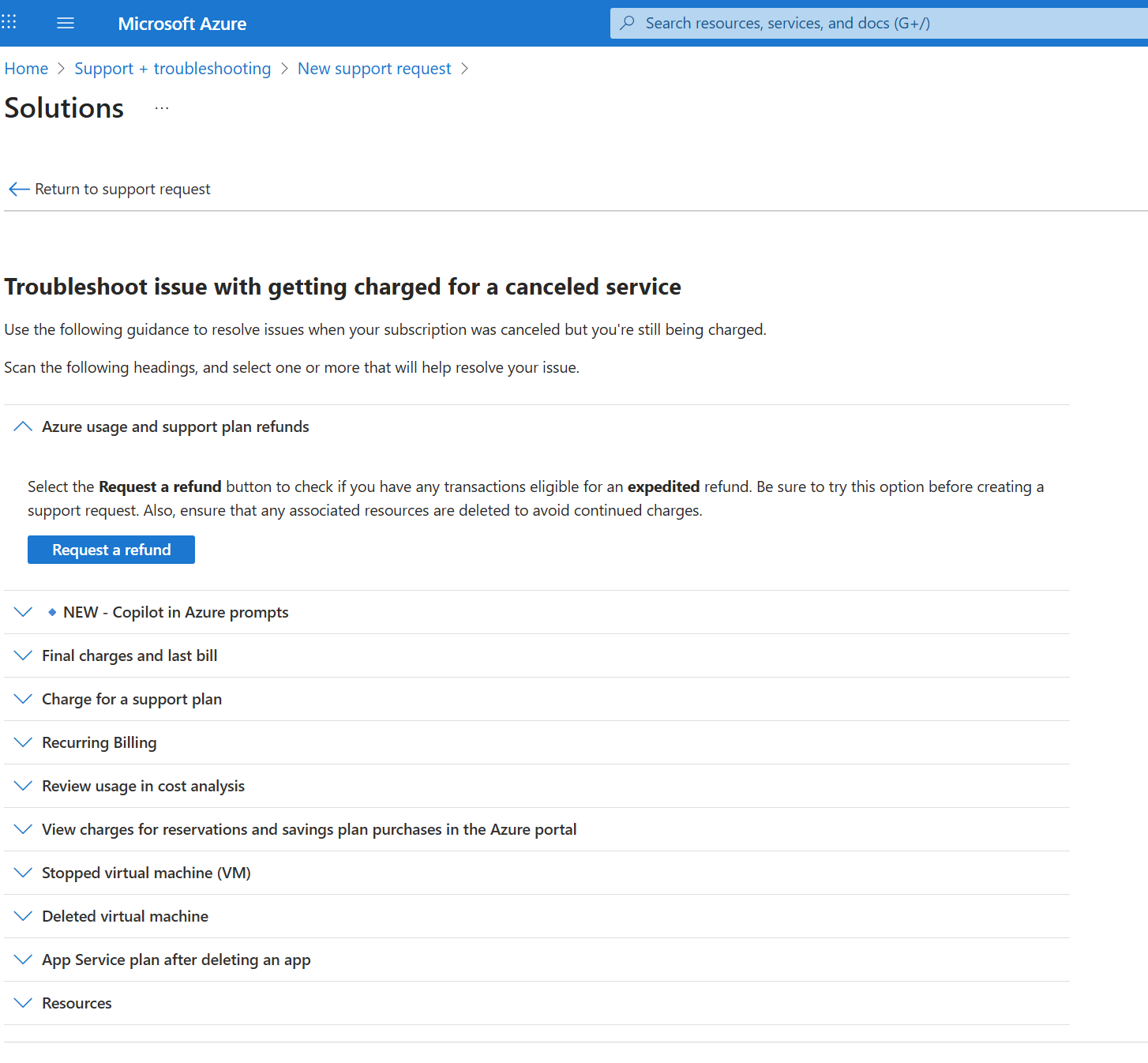The image size is (1148, 1063).
Task: Expand Charge for a support plan
Action: [537, 699]
